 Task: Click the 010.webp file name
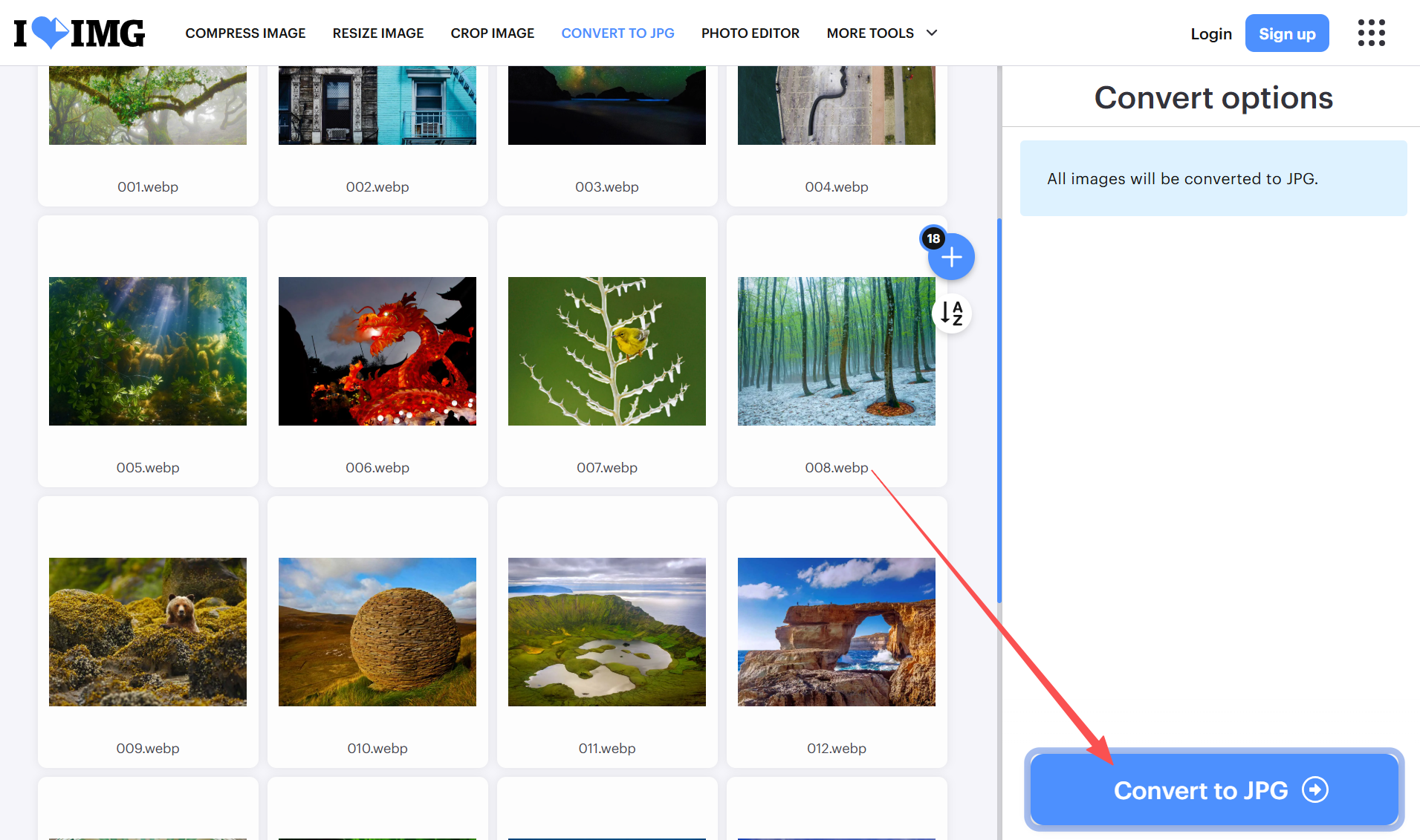[x=377, y=749]
